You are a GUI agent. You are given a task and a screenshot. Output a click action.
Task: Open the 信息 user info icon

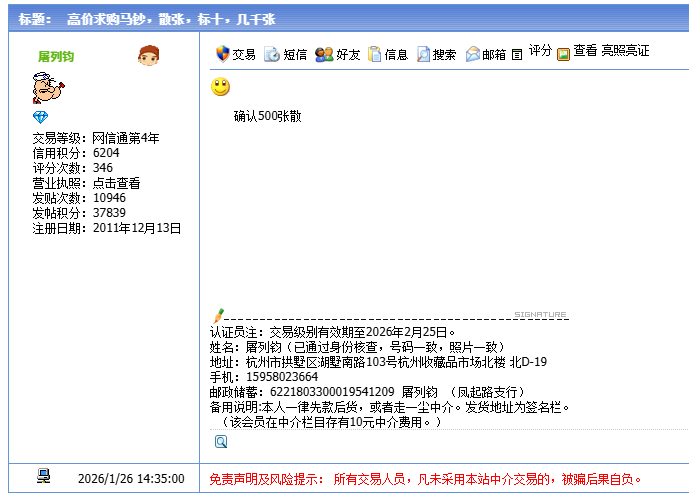point(375,54)
